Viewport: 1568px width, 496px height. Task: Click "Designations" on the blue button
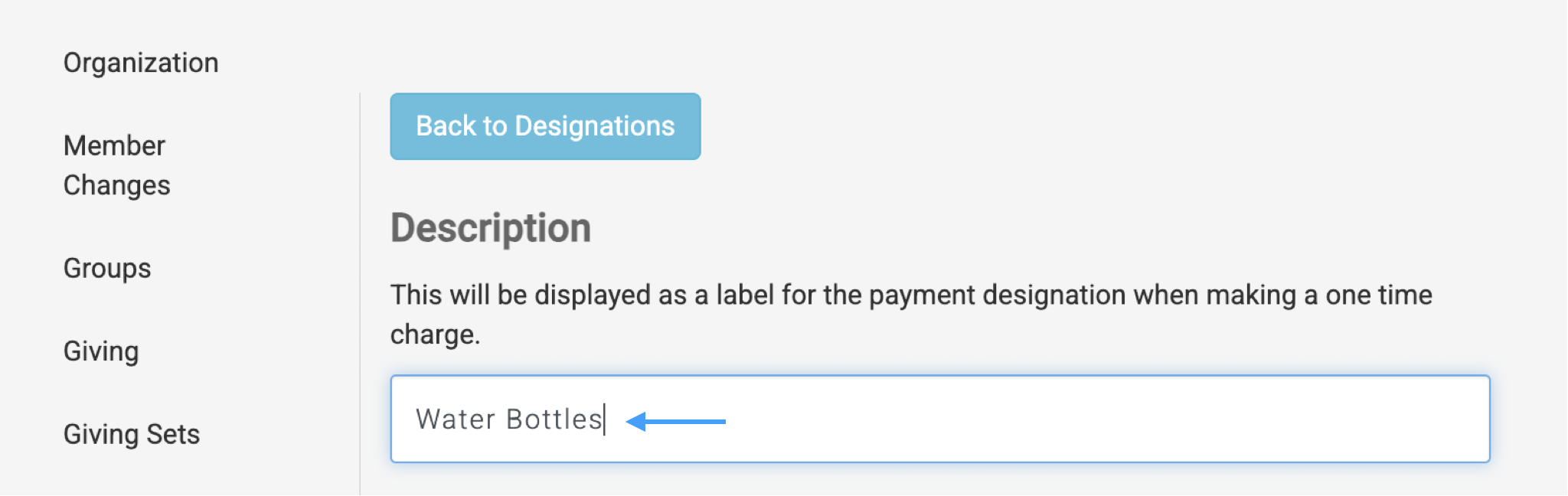coord(594,126)
